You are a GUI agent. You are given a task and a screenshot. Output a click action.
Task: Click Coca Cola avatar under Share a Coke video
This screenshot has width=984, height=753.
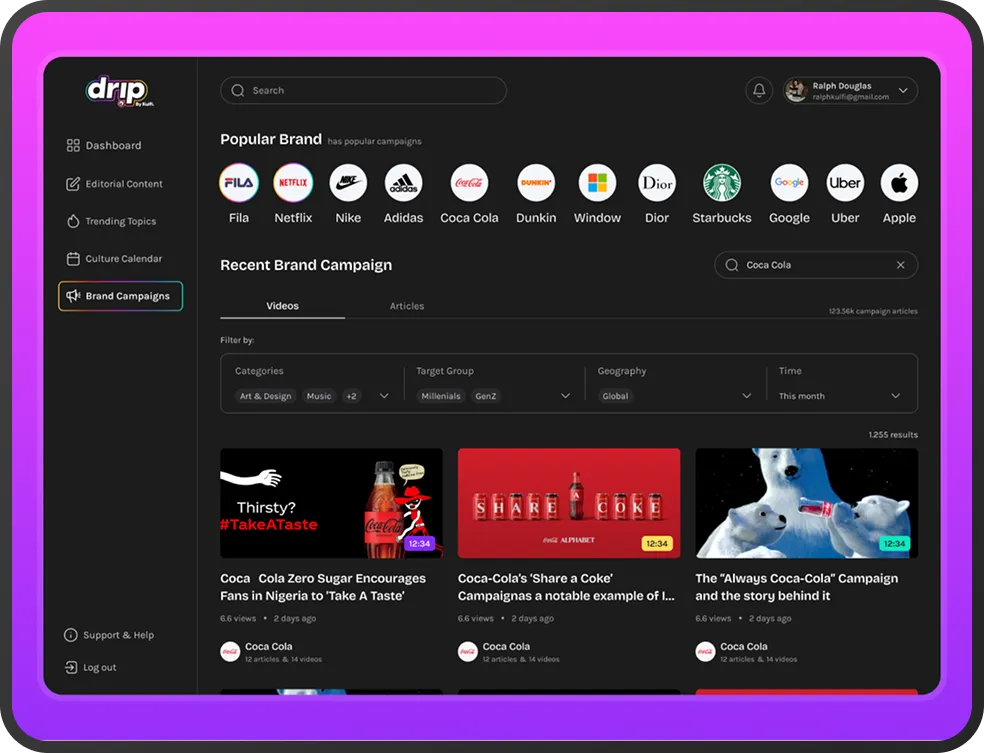pos(468,651)
